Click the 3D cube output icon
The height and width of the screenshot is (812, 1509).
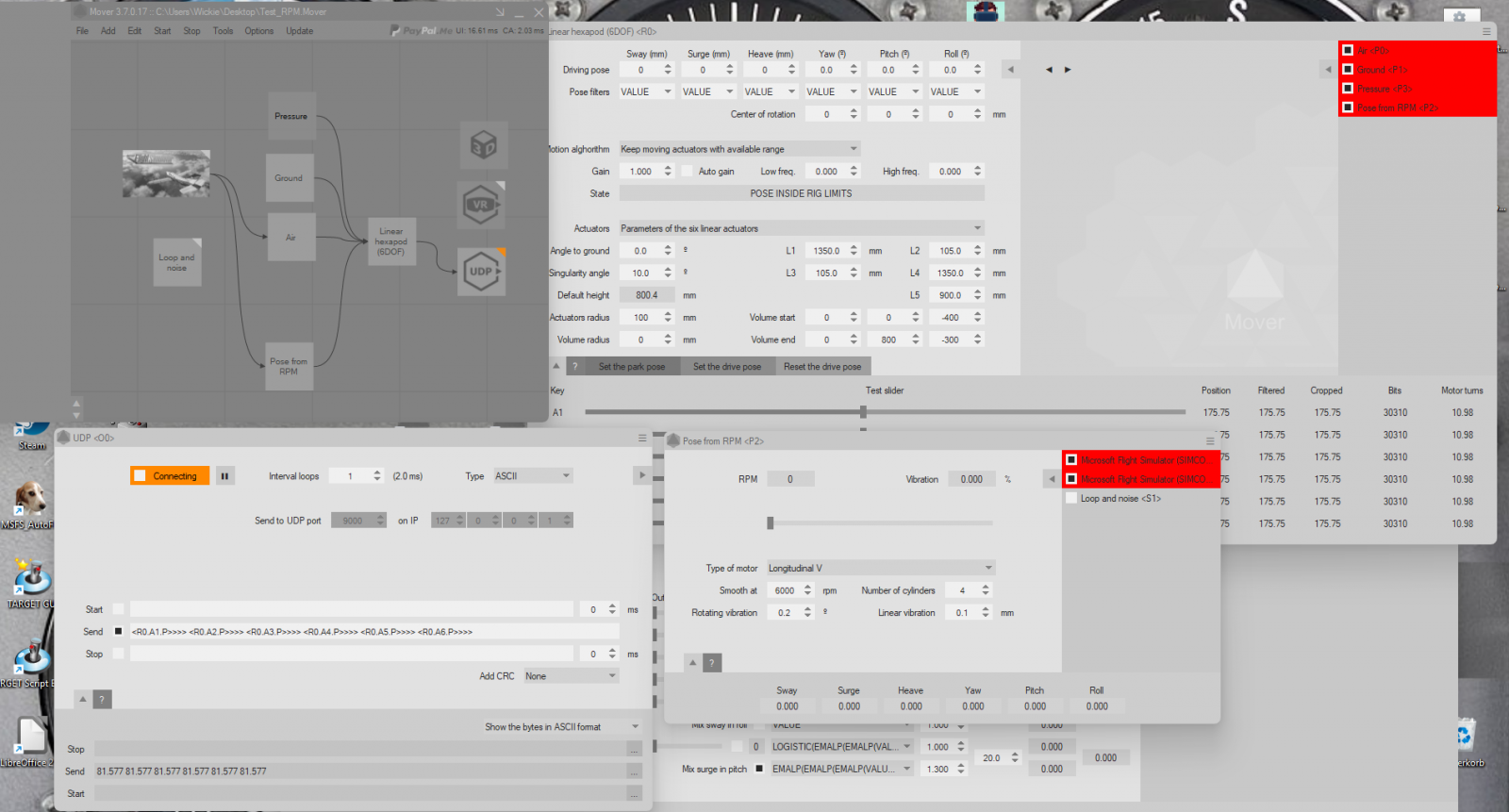click(483, 145)
